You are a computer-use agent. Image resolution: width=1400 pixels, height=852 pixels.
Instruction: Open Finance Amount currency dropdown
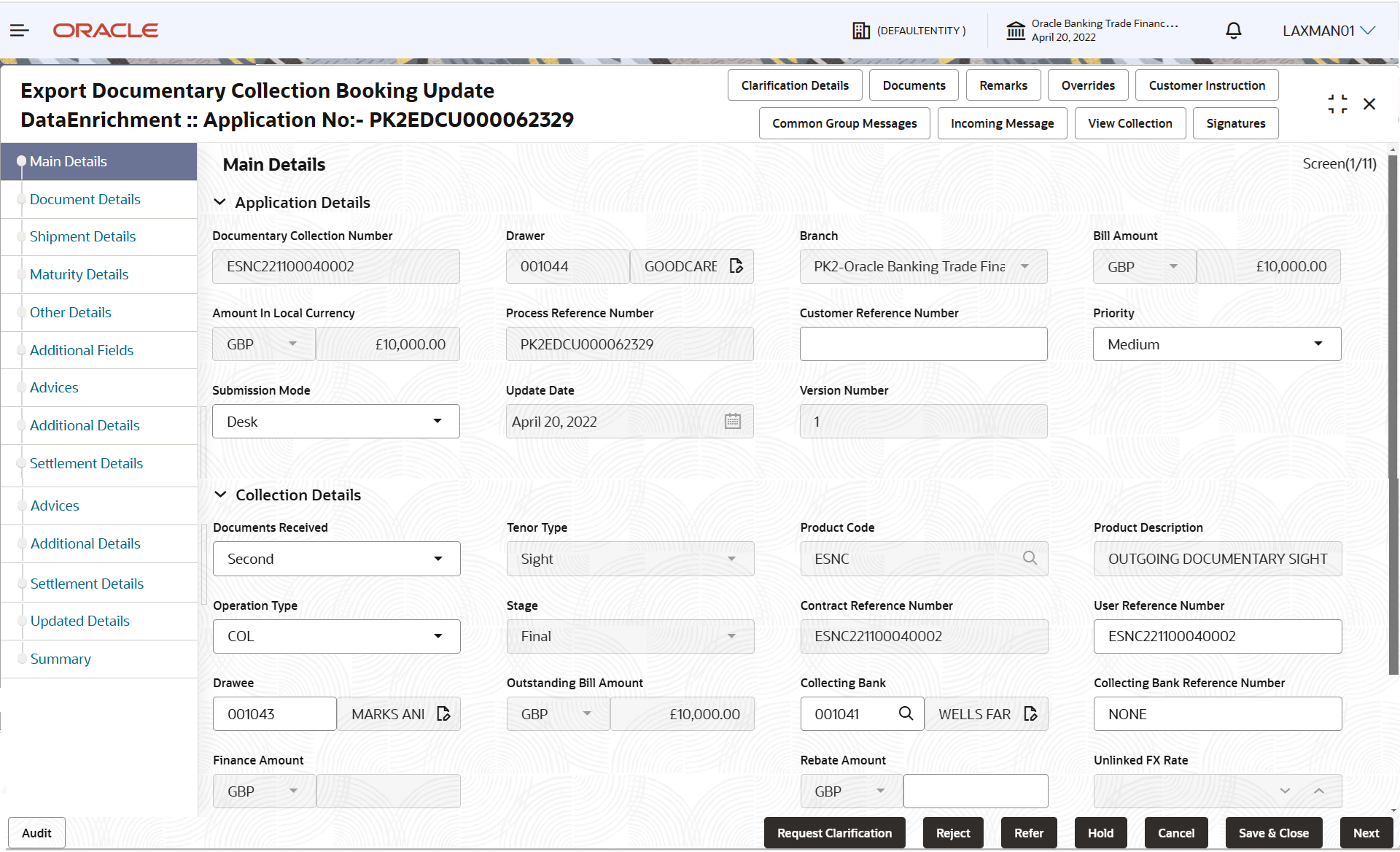[x=264, y=791]
